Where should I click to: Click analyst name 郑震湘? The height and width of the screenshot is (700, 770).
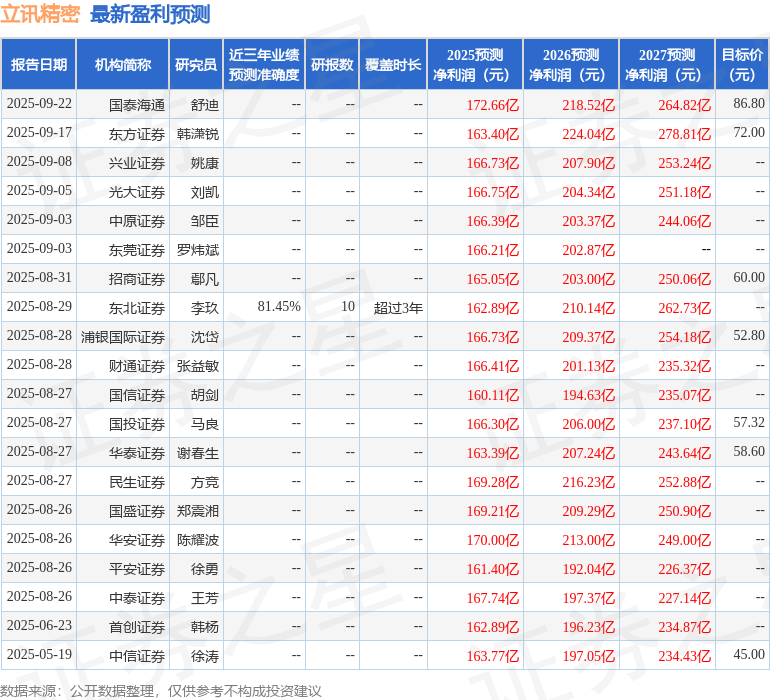[x=198, y=511]
